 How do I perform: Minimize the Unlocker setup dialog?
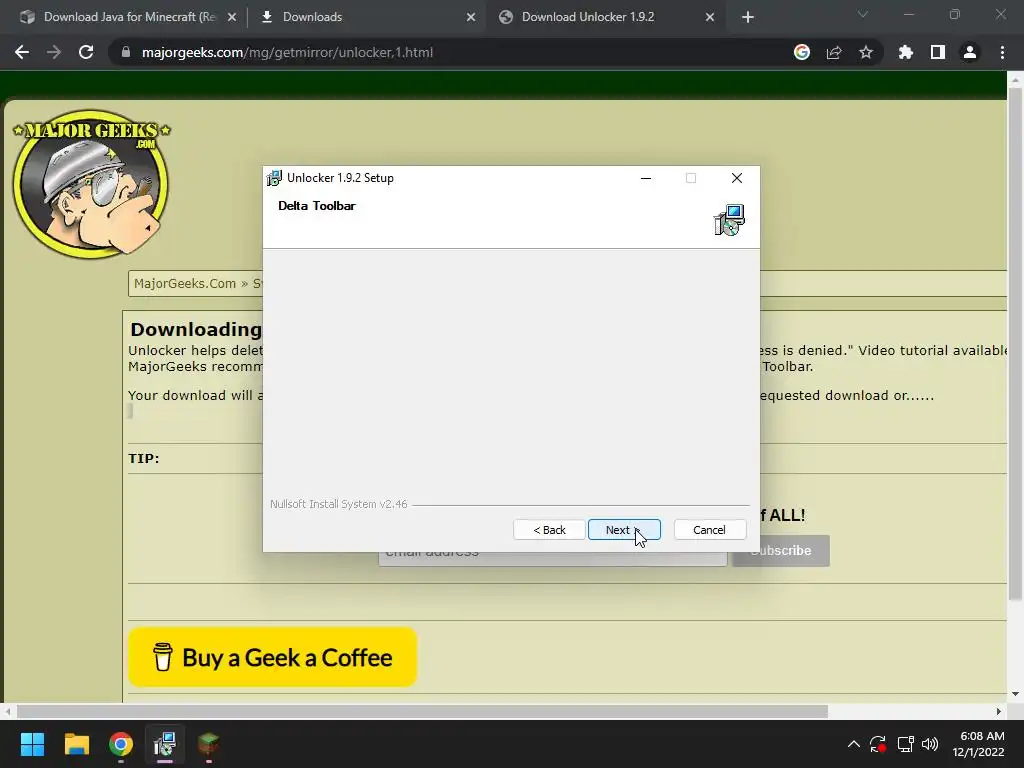(x=646, y=178)
